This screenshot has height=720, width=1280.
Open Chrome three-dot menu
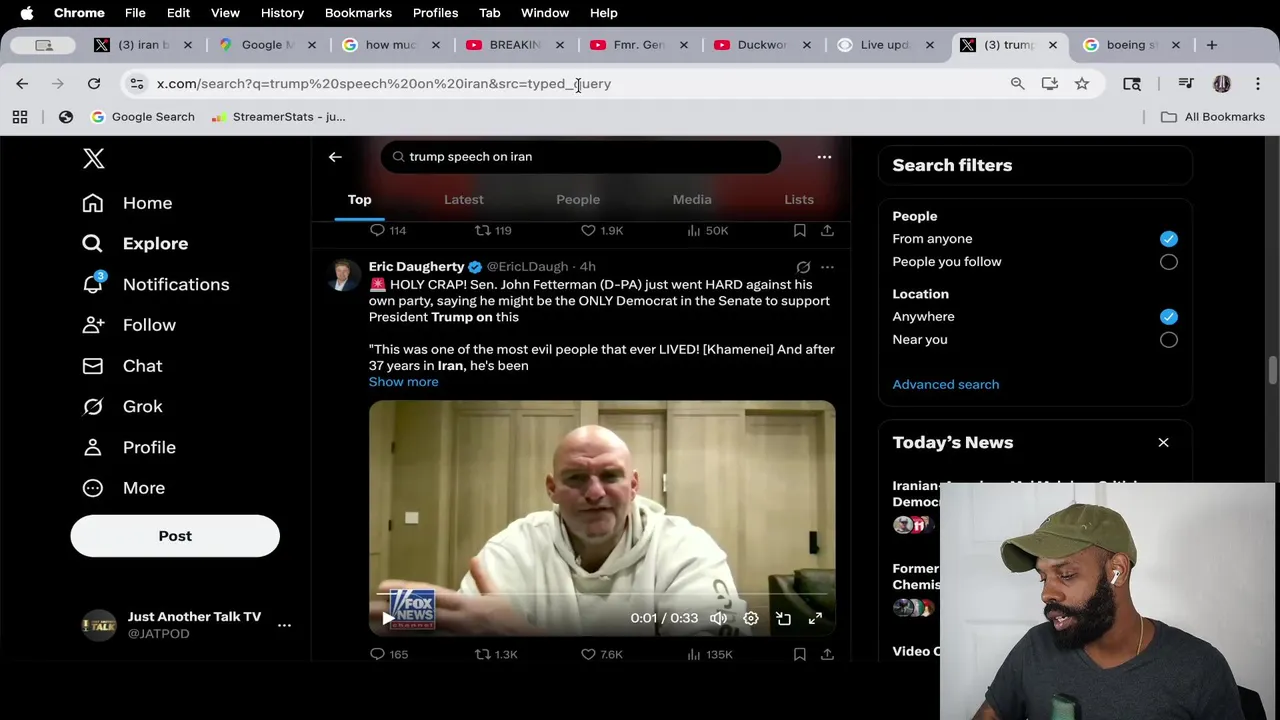pyautogui.click(x=1258, y=84)
